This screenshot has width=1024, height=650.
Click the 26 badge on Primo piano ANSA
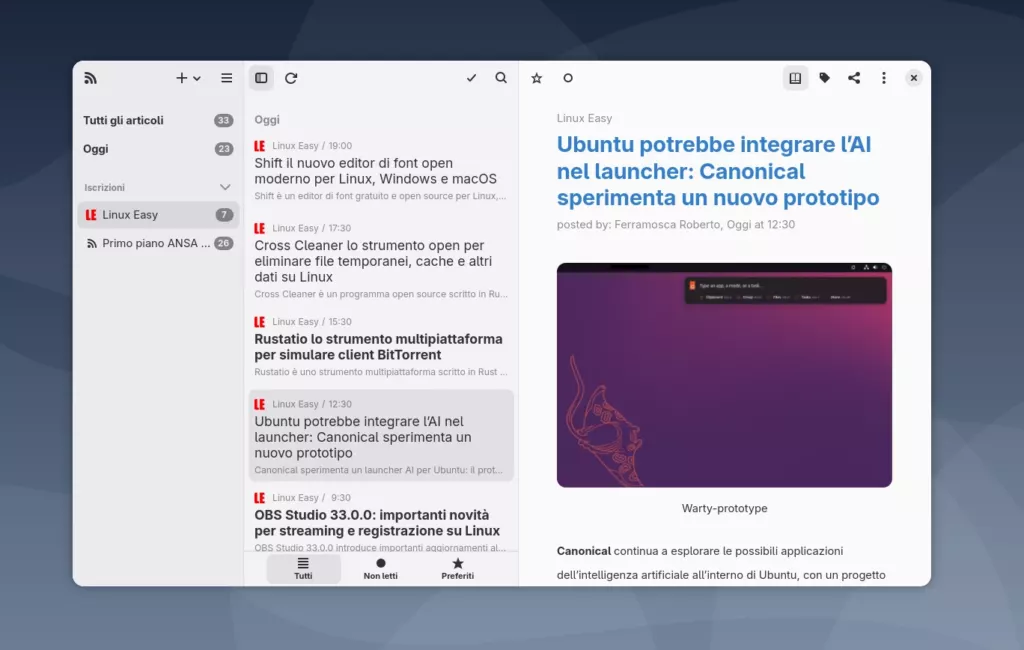pos(223,243)
